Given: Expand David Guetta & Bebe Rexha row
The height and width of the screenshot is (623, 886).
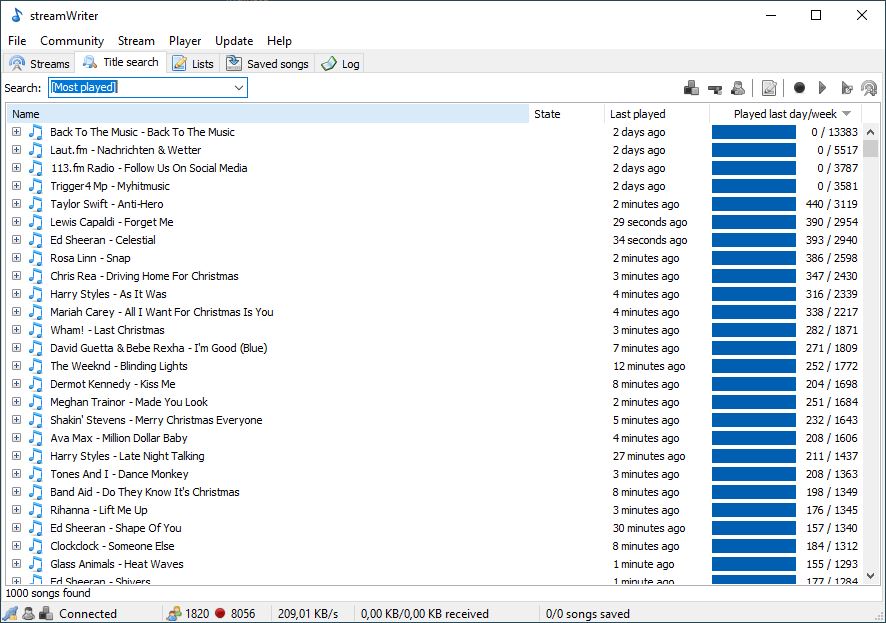Looking at the screenshot, I should point(16,348).
